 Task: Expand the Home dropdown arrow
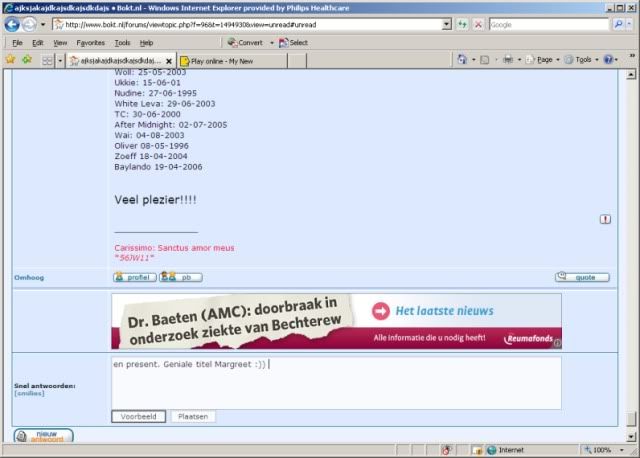coord(473,60)
